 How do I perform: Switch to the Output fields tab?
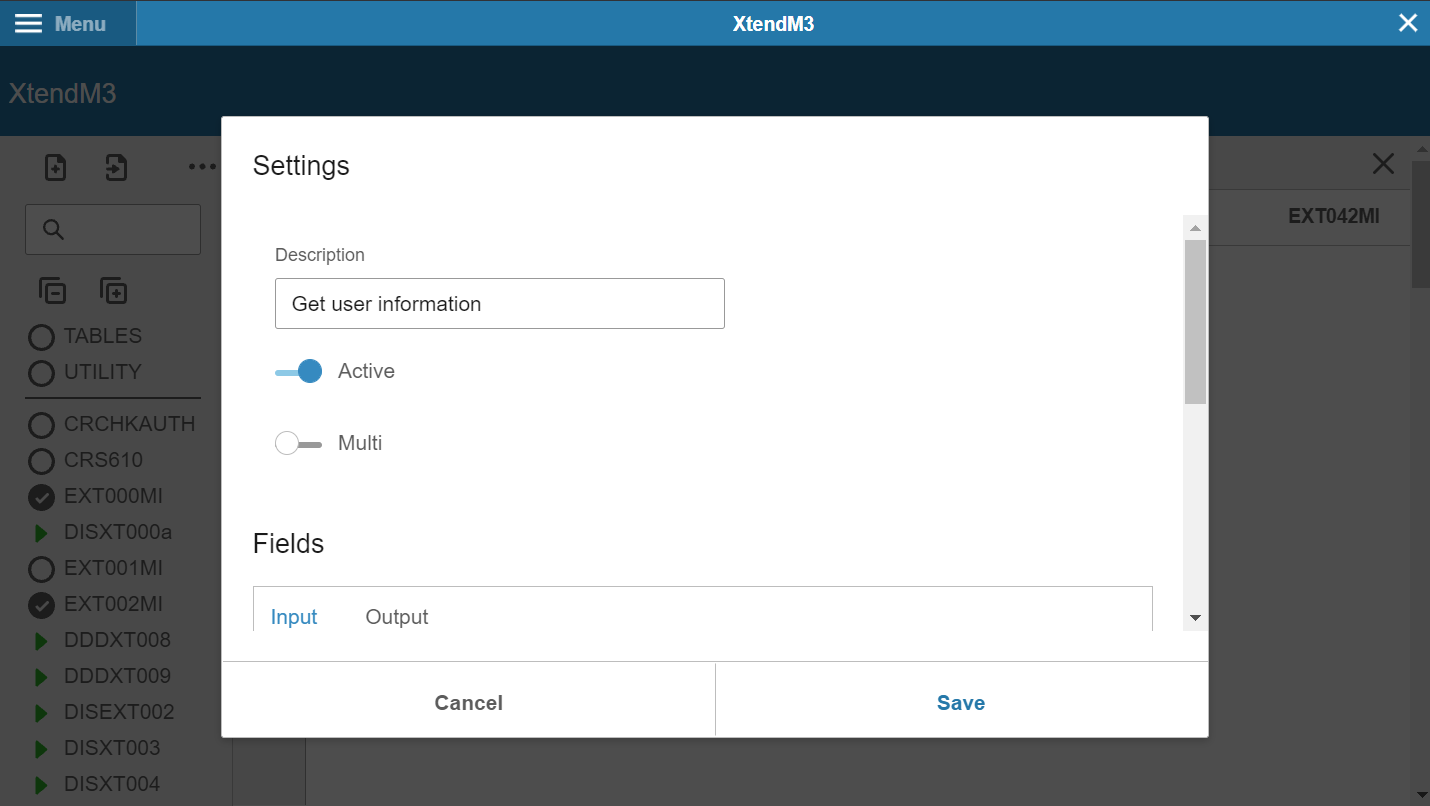(397, 617)
